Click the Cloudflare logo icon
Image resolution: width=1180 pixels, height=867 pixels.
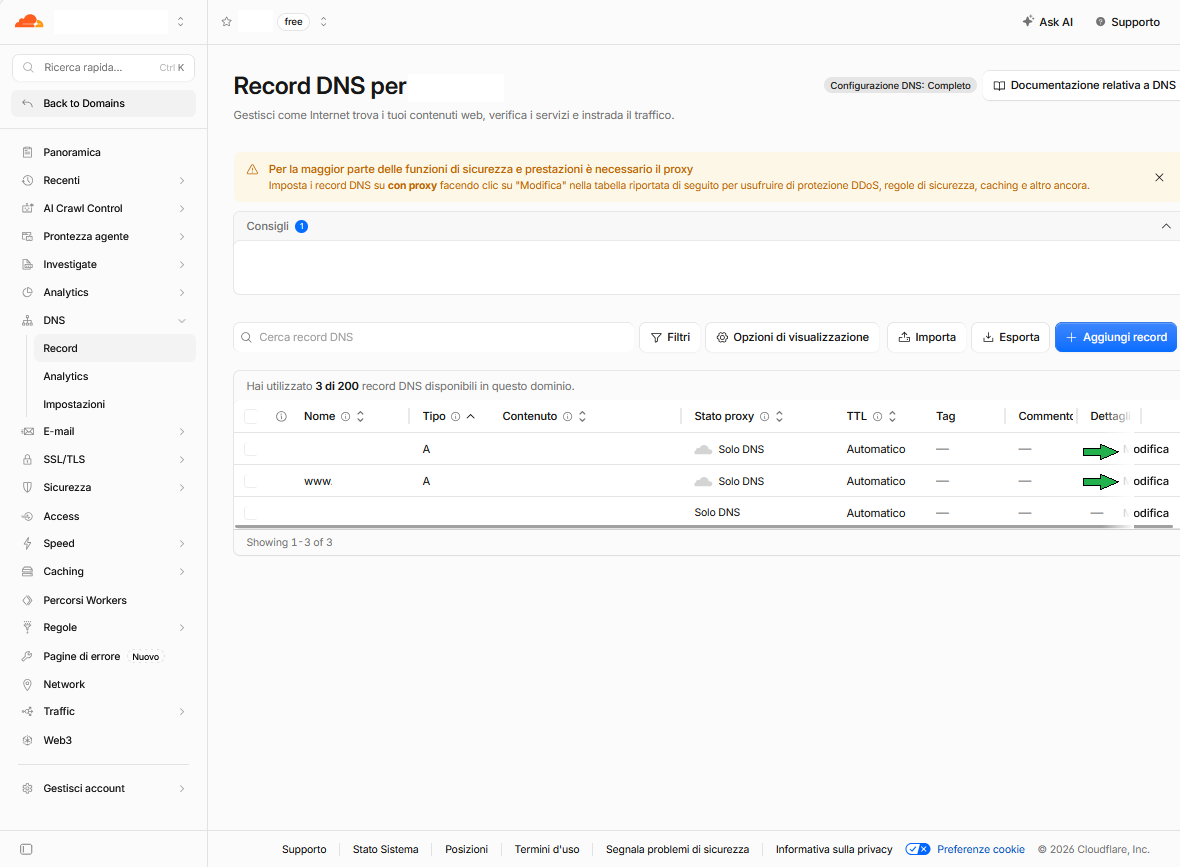29,22
